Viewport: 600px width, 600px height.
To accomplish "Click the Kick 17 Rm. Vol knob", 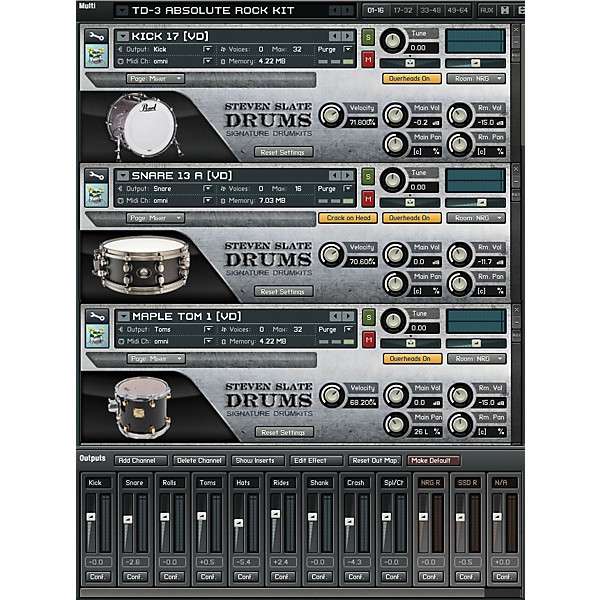I will click(x=460, y=115).
